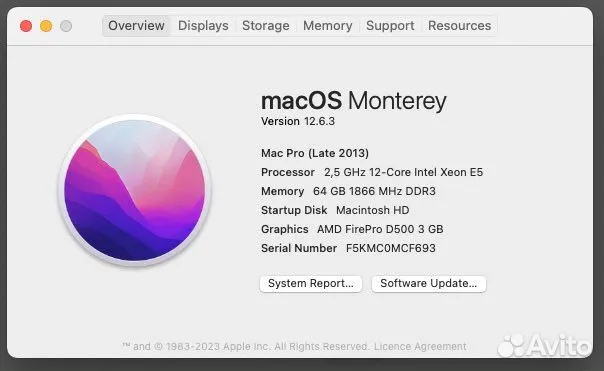Viewport: 604px width, 371px height.
Task: Click the greyed-out zoom window button
Action: [x=66, y=26]
